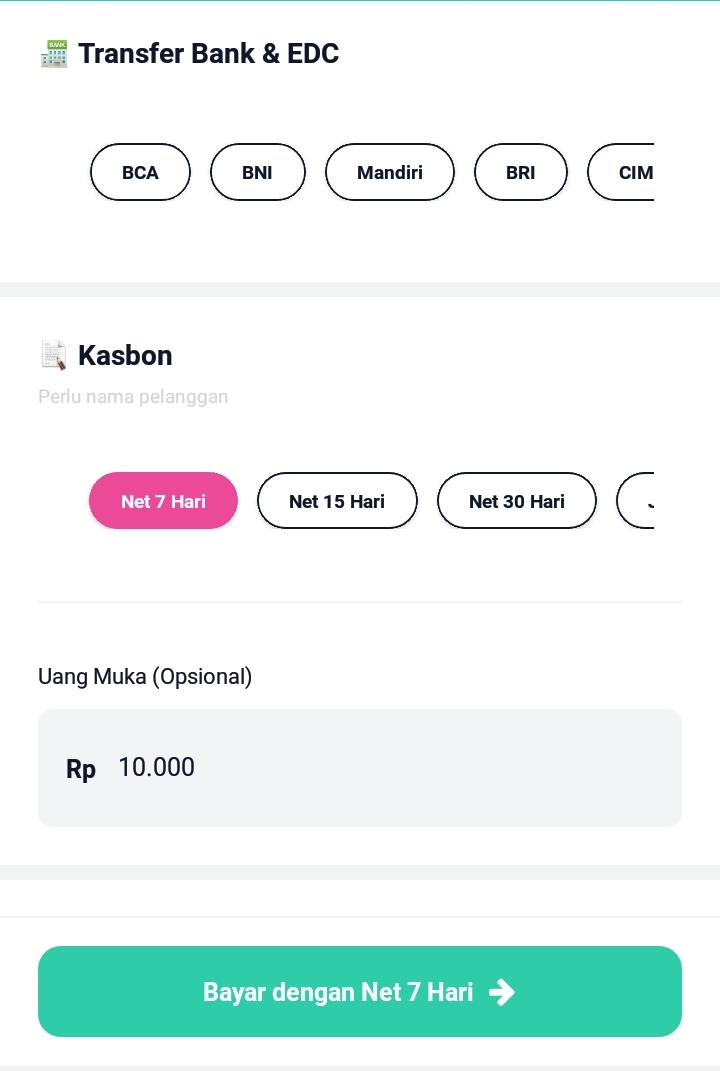Click the Perlu nama pelanggan hint text
Viewport: 720px width, 1071px height.
tap(133, 397)
